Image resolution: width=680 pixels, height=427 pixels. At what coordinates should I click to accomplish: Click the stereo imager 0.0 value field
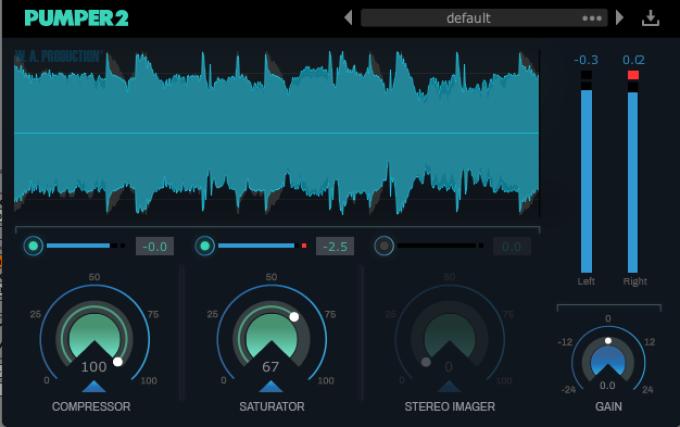512,246
